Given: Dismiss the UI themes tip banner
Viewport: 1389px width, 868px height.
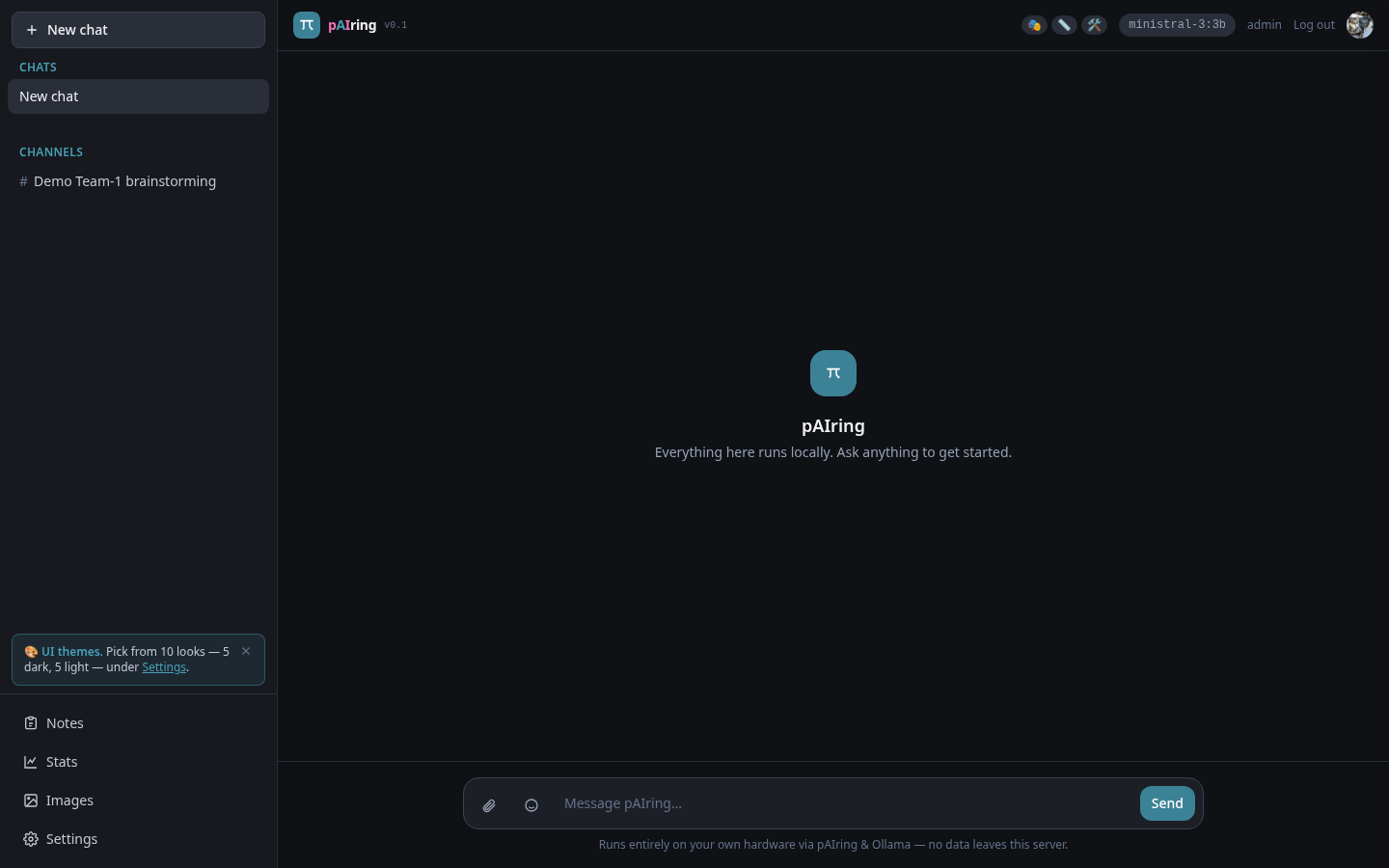Looking at the screenshot, I should coord(246,651).
